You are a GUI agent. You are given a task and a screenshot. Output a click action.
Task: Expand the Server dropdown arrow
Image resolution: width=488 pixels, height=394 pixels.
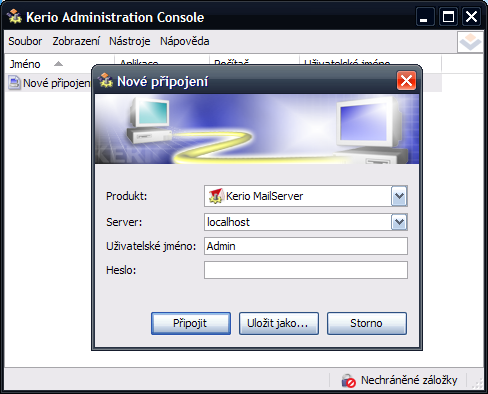[x=399, y=222]
